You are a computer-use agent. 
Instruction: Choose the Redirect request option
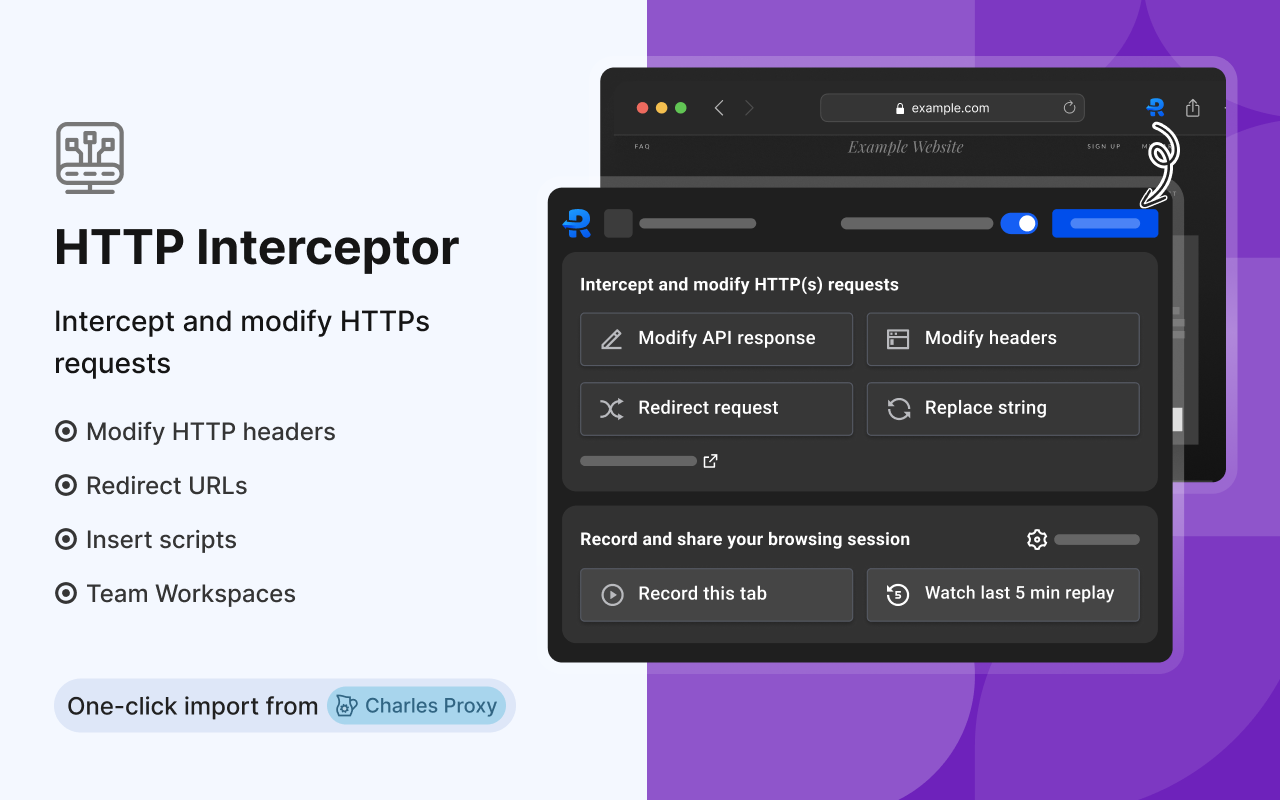click(x=716, y=409)
